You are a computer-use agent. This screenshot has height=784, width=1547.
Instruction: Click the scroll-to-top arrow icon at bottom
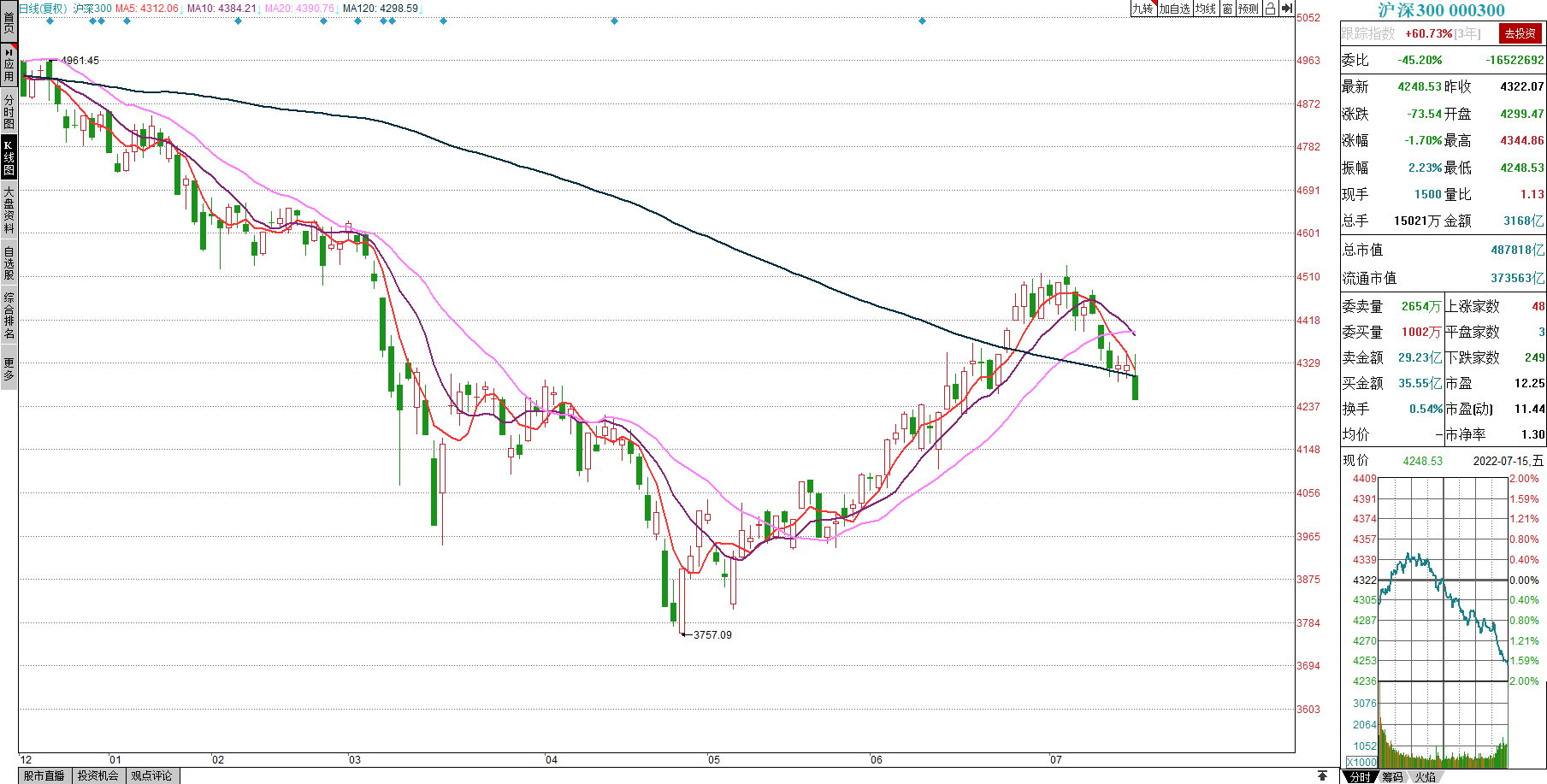1322,775
